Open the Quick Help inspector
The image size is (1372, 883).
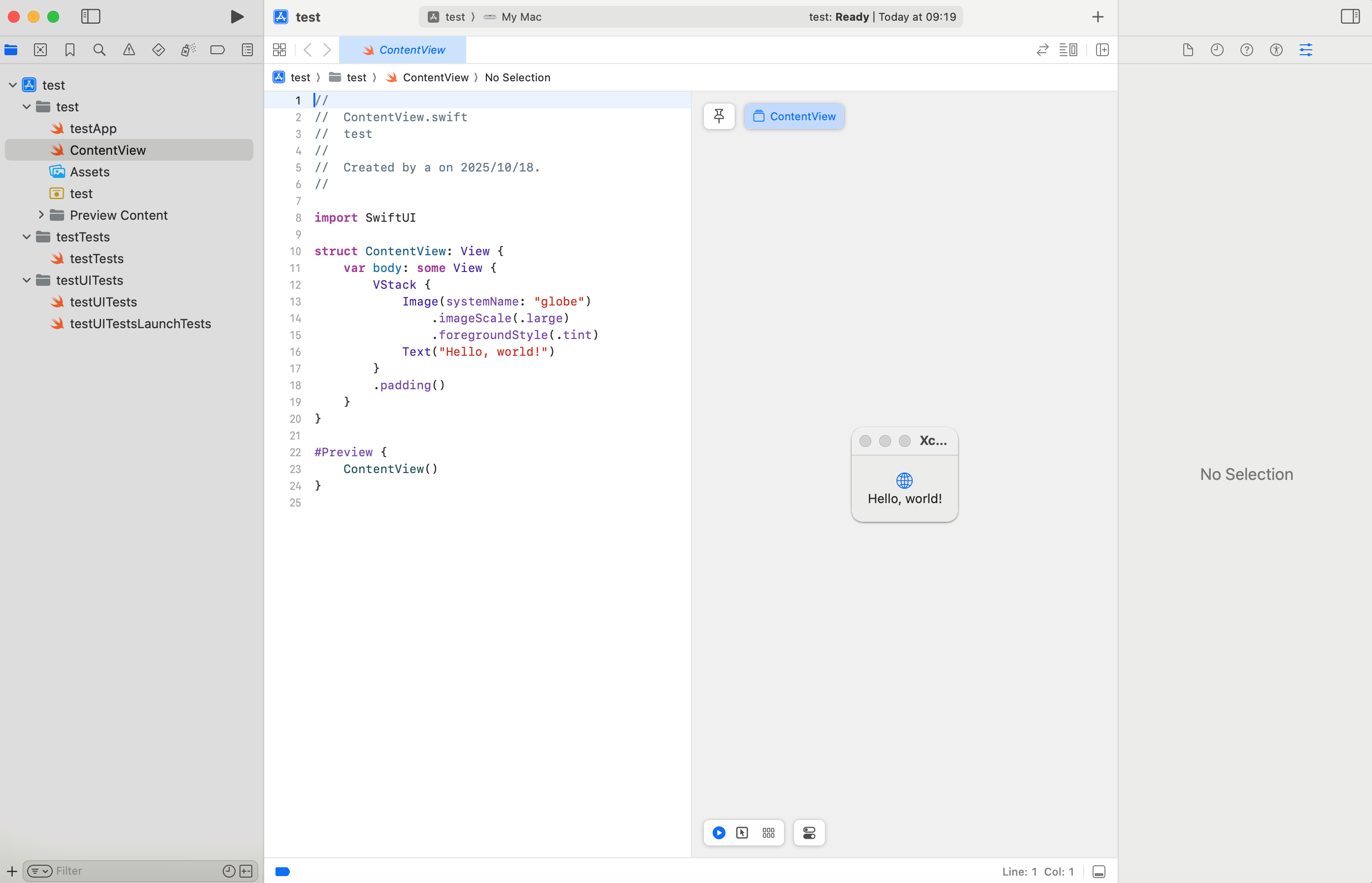(1246, 50)
